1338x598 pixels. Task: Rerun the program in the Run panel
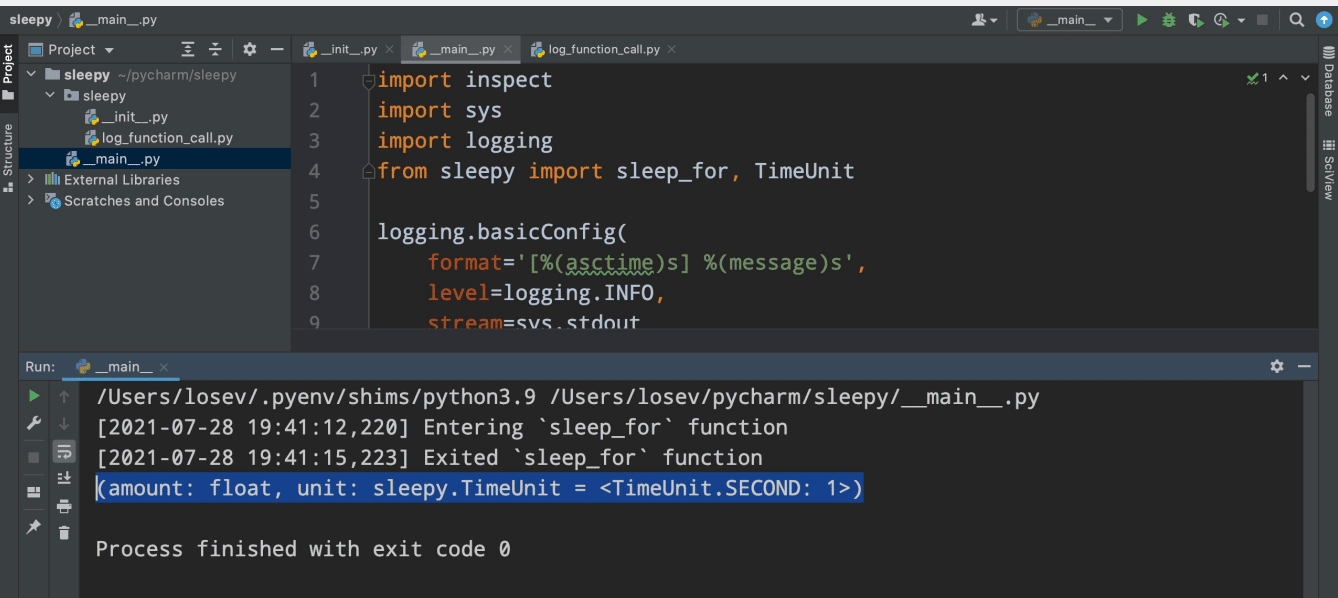[34, 396]
